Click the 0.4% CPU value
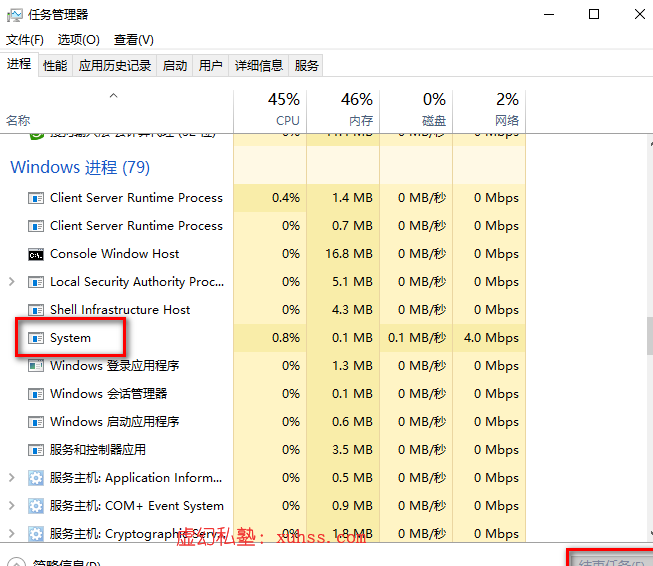The height and width of the screenshot is (566, 653). point(286,198)
